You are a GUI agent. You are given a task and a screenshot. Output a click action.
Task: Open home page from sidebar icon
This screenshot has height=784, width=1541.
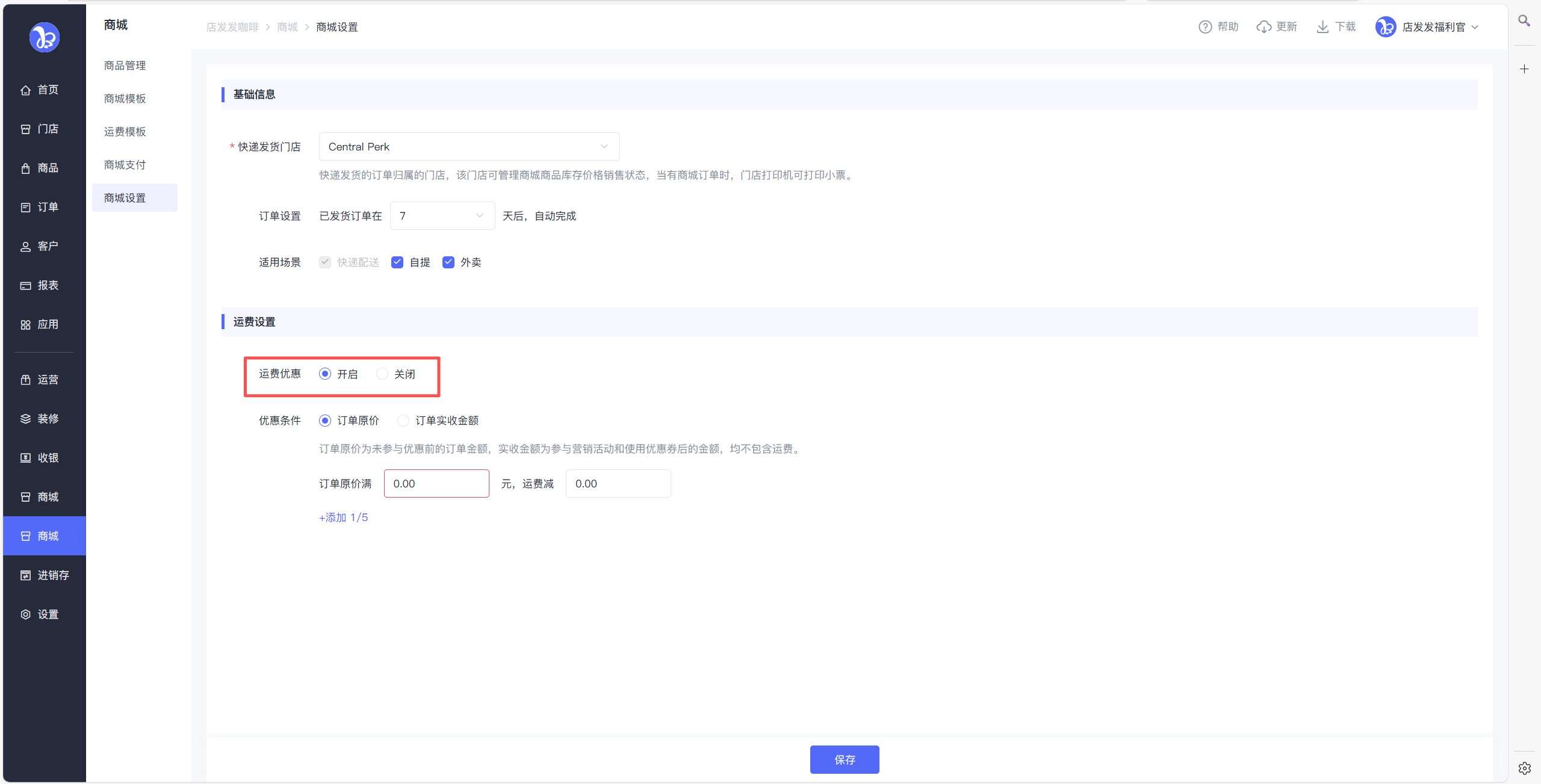pos(25,90)
